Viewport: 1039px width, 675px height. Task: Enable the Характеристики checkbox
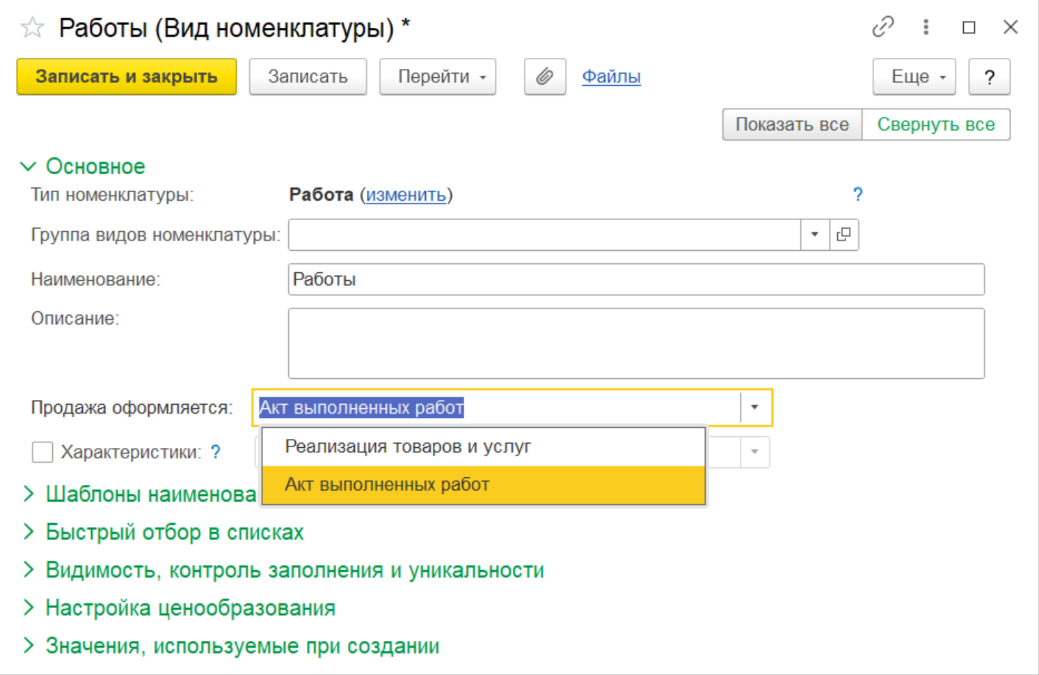pyautogui.click(x=42, y=452)
